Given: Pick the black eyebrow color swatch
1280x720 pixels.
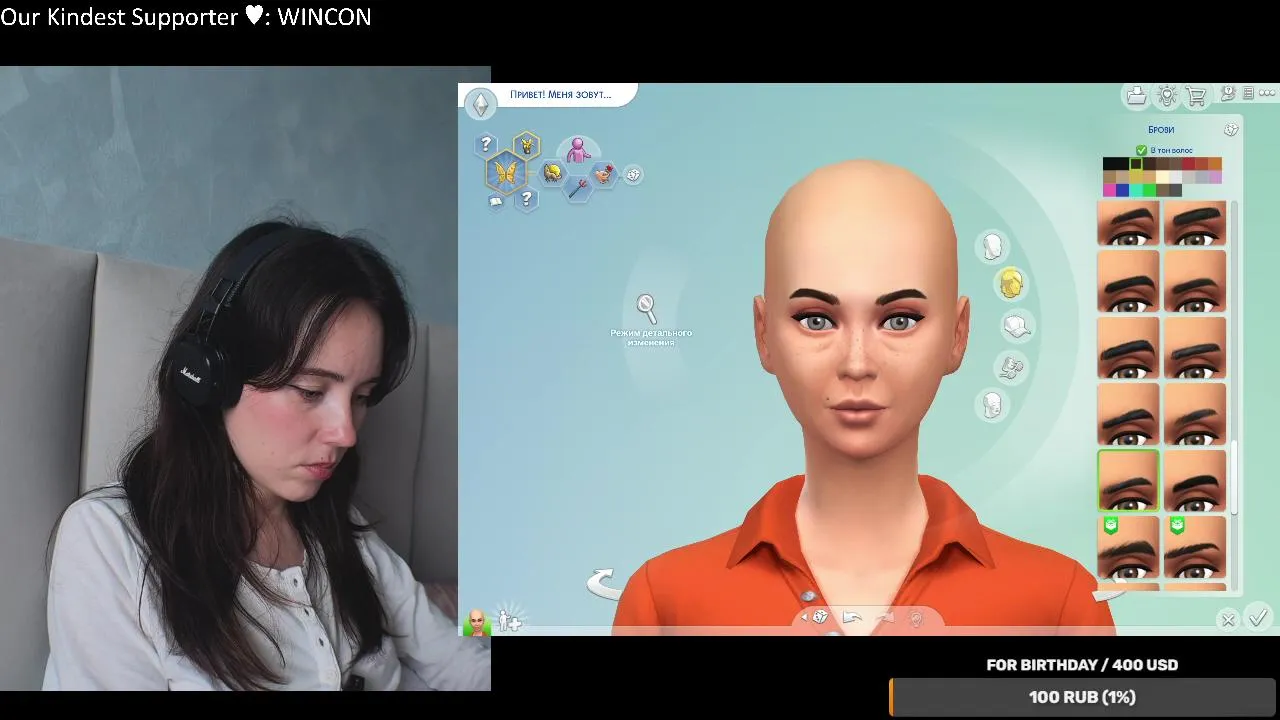Looking at the screenshot, I should (1109, 164).
